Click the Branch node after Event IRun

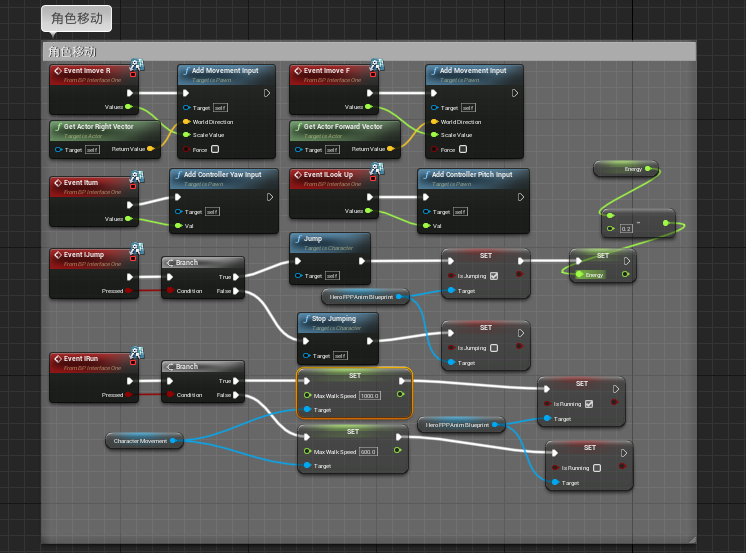click(203, 381)
